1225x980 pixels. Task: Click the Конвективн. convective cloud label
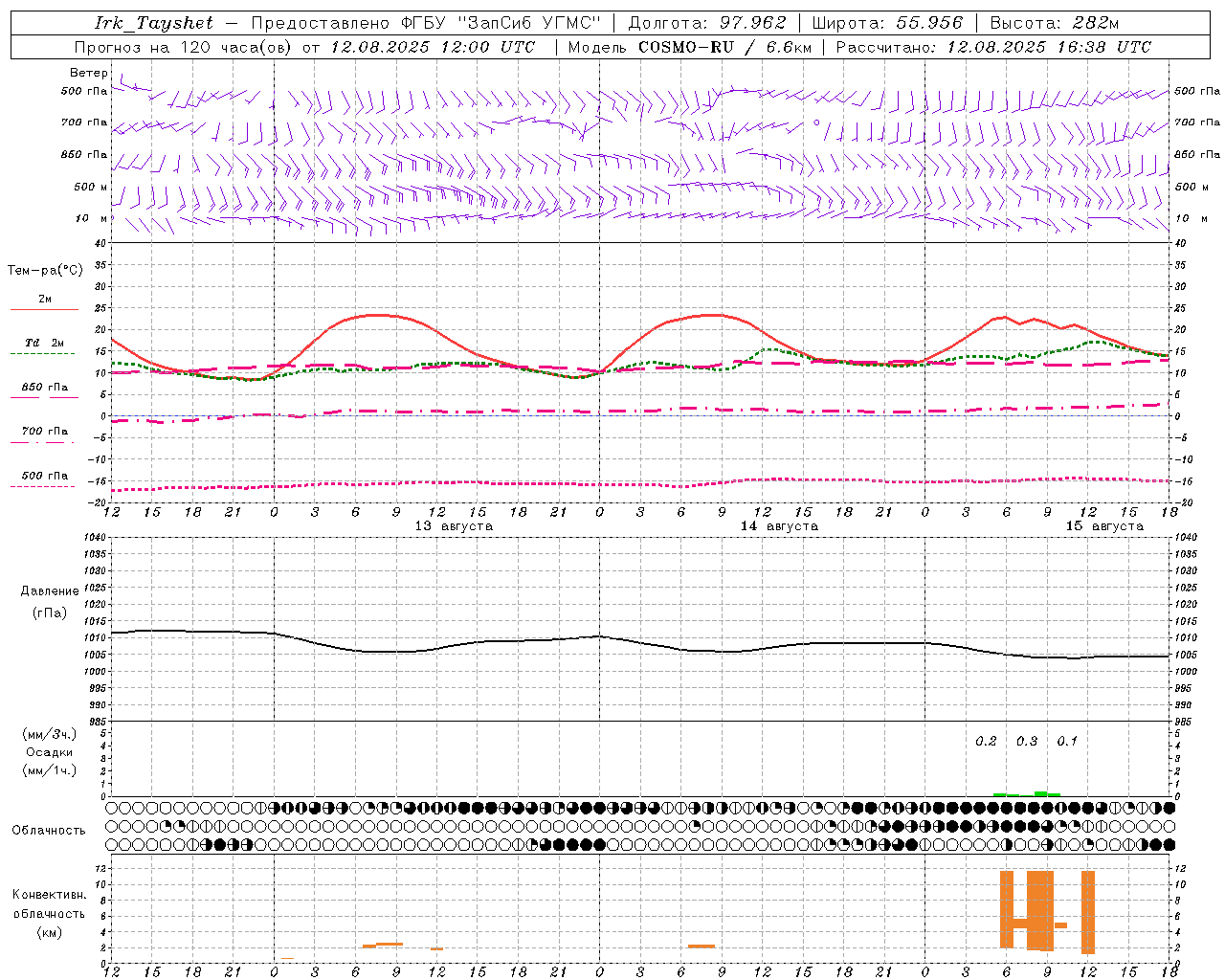pyautogui.click(x=50, y=895)
